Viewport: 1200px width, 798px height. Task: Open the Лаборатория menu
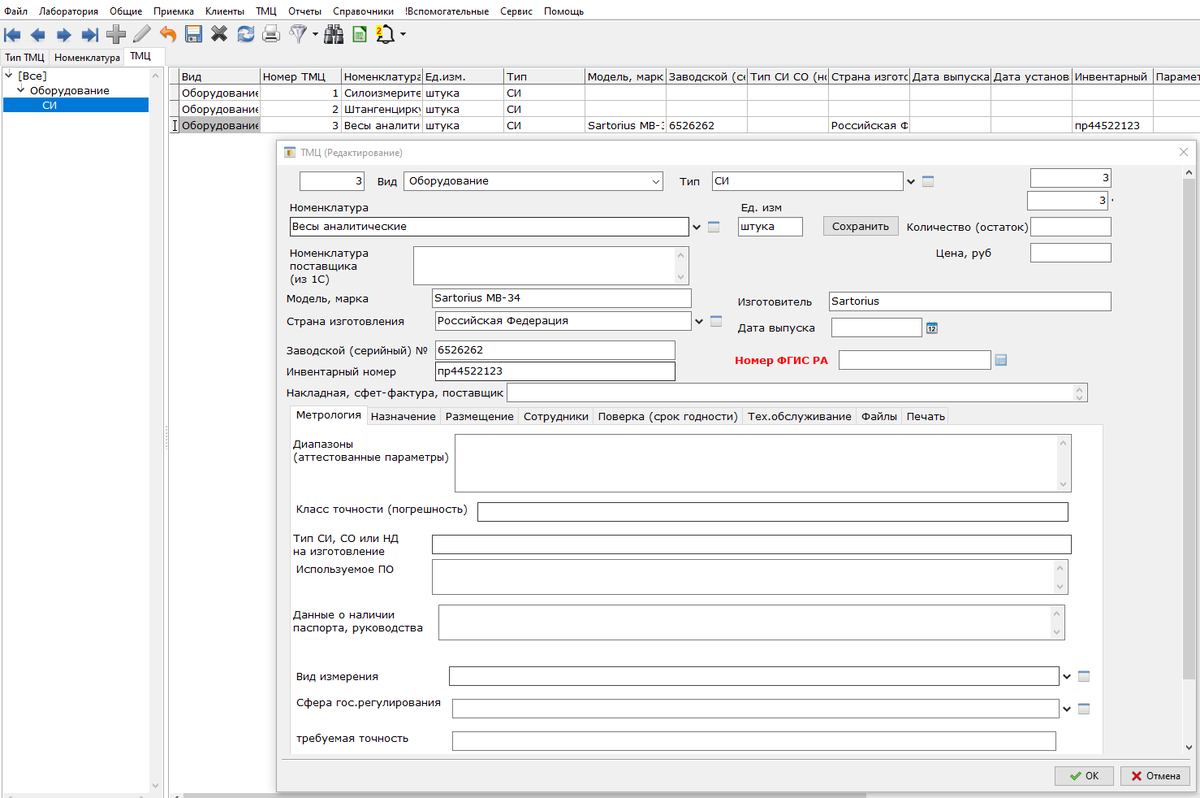(68, 11)
